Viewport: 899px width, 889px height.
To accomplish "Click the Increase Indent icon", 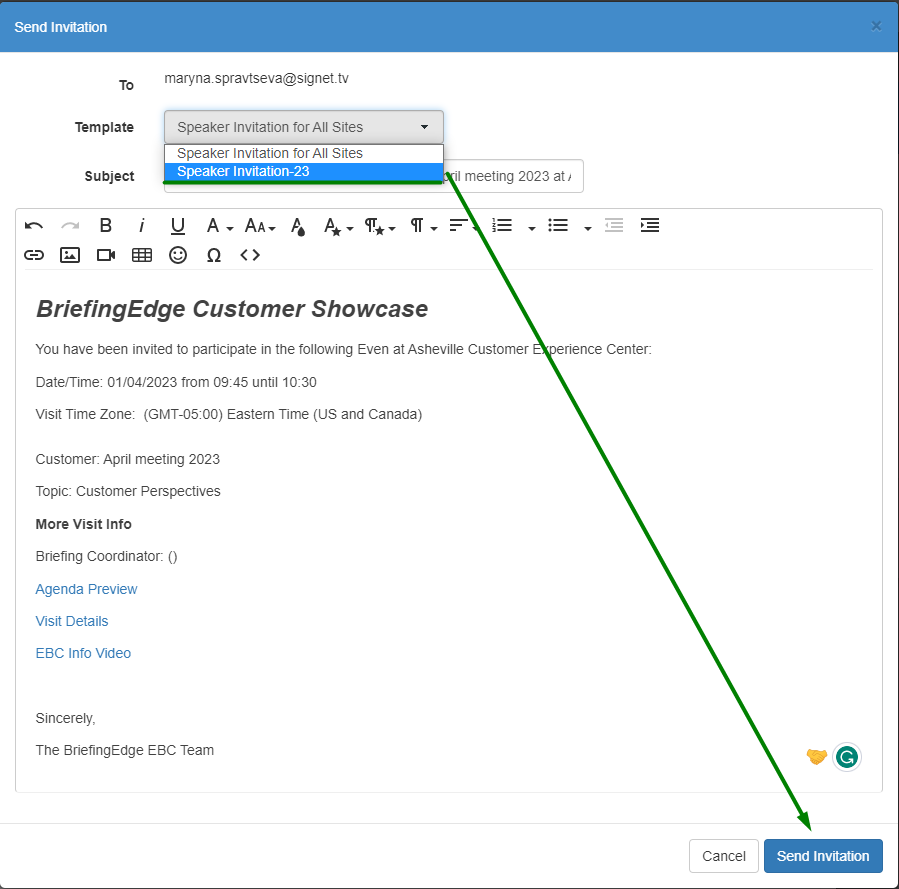I will [x=650, y=225].
